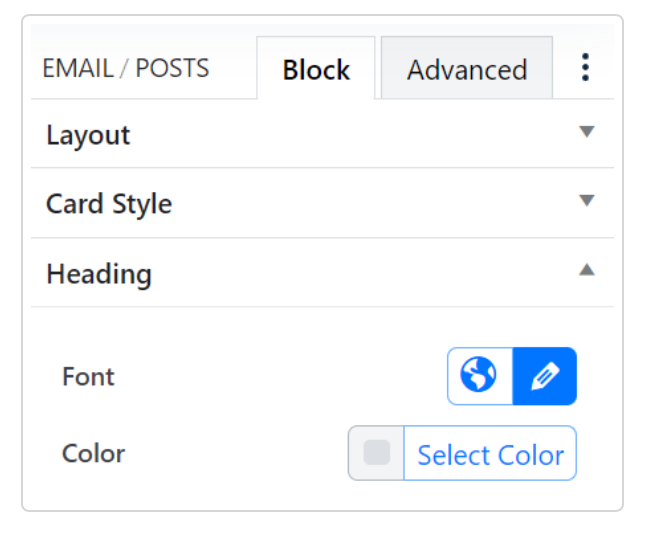Click the Select Color button
Viewport: 648px width, 534px height.
coord(490,455)
